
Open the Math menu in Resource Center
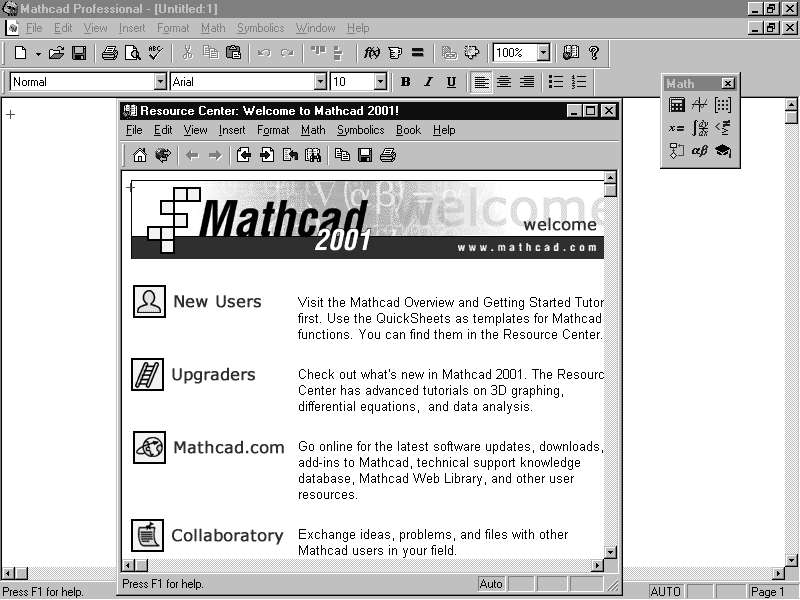pos(313,130)
